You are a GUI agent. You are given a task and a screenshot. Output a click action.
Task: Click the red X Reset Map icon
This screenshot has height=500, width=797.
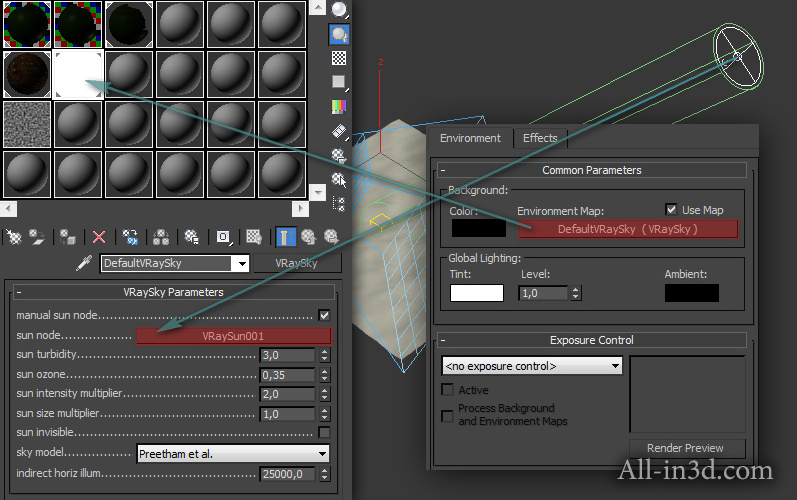point(99,237)
